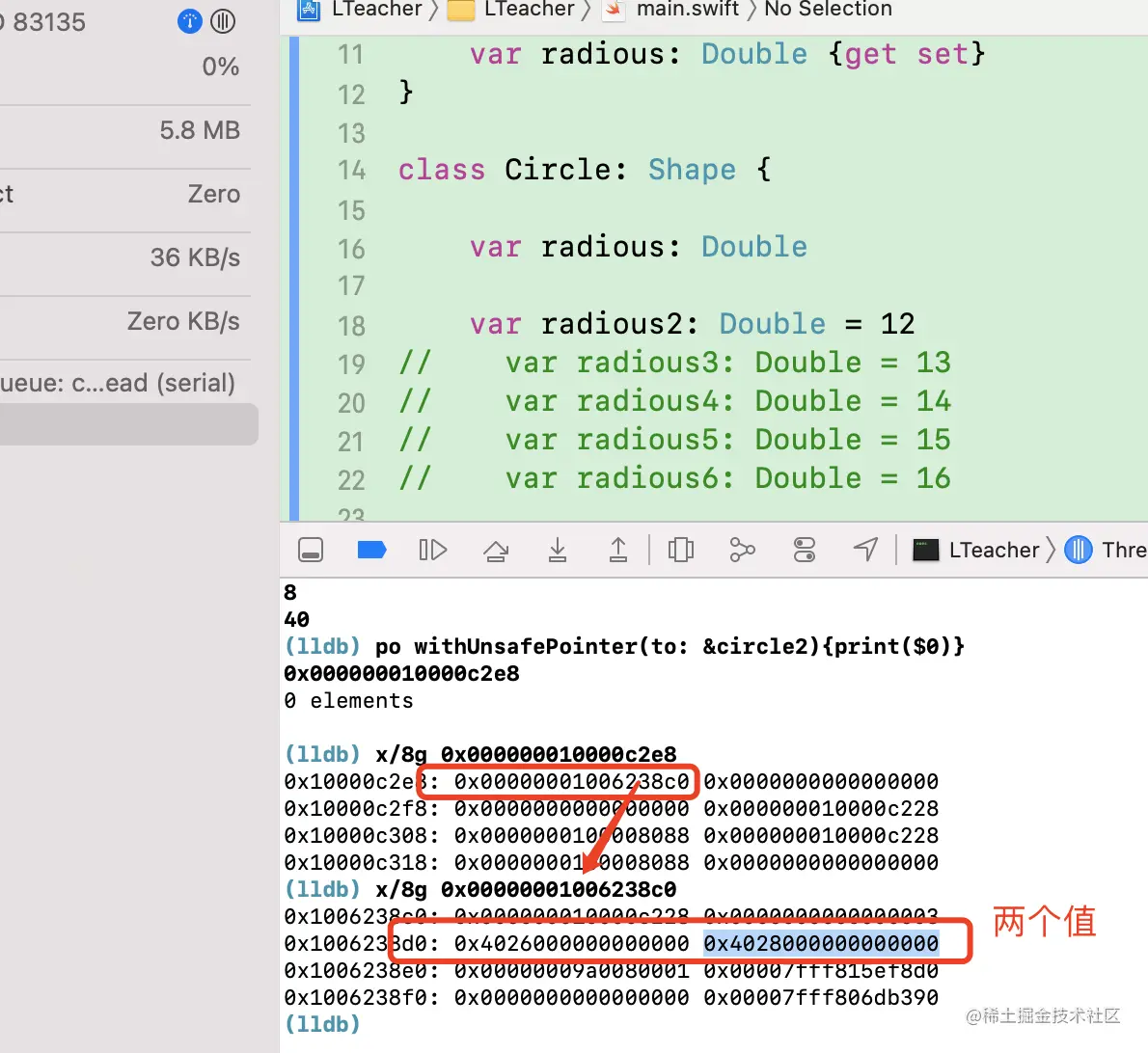This screenshot has width=1148, height=1053.
Task: Open the Debug View Hierarchy button
Action: pos(681,550)
